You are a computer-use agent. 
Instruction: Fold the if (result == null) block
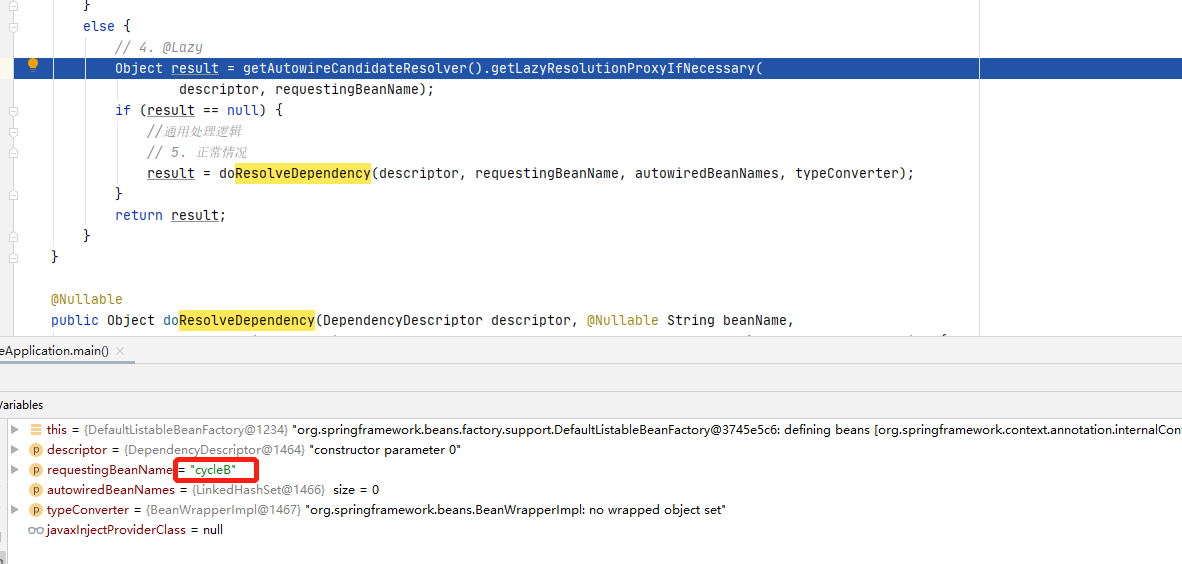click(14, 110)
